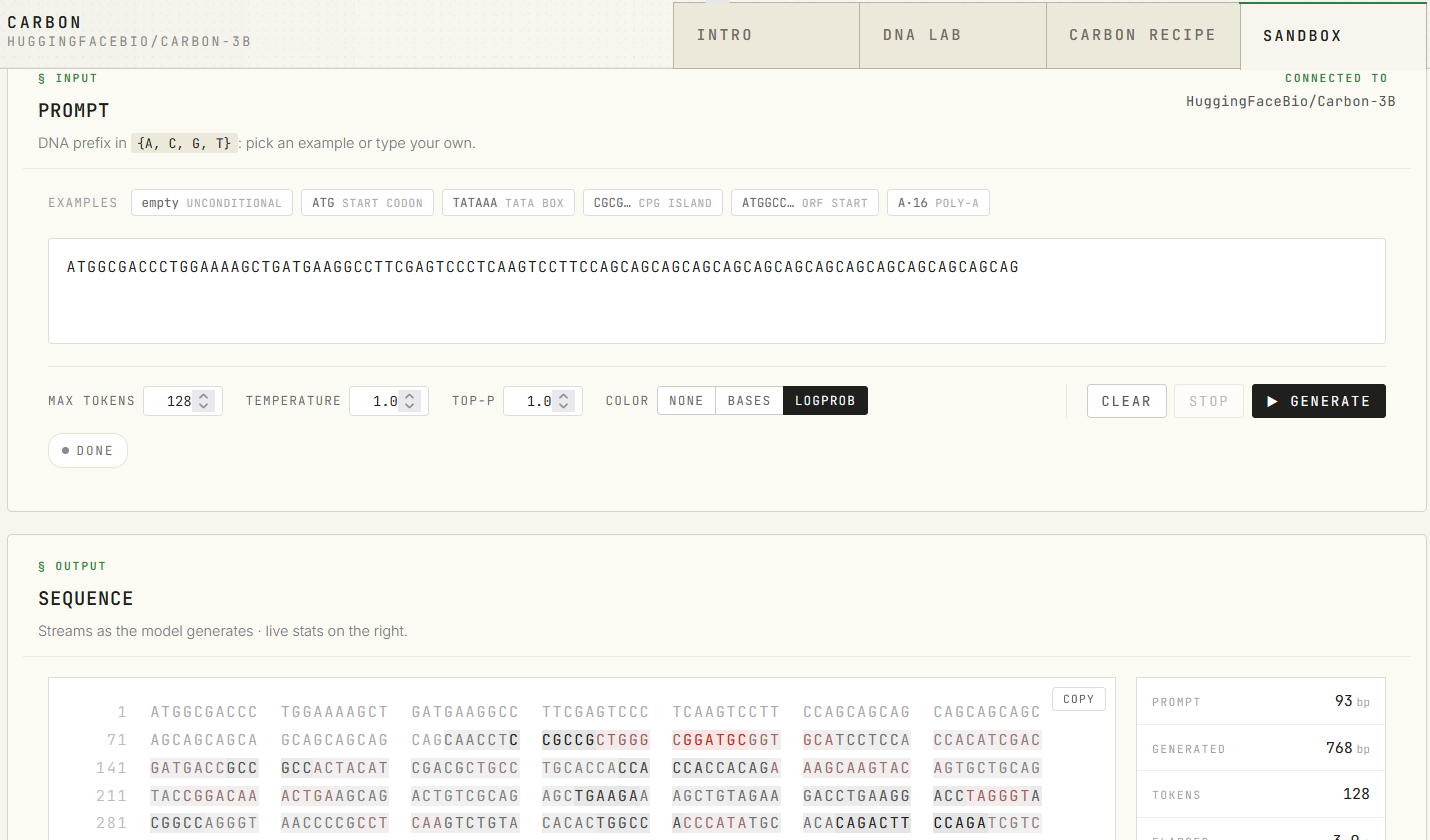Pick the CGCG CPG ISLAND example
Viewport: 1430px width, 840px height.
coord(653,203)
